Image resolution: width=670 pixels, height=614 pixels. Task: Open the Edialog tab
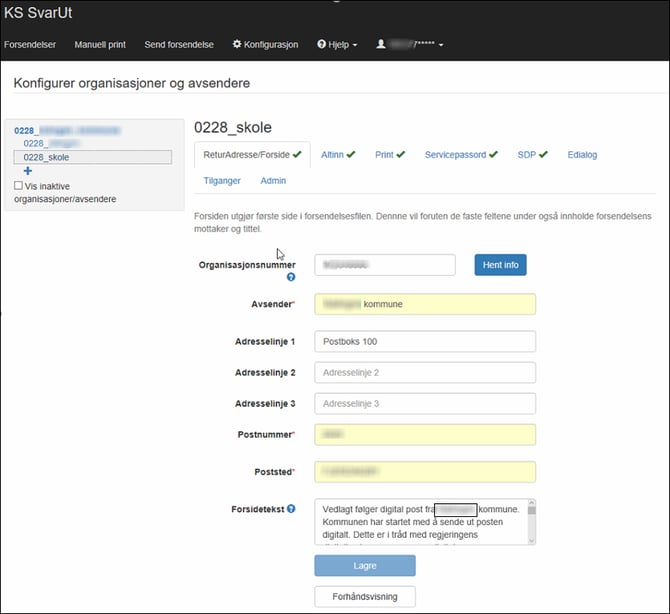coord(582,155)
